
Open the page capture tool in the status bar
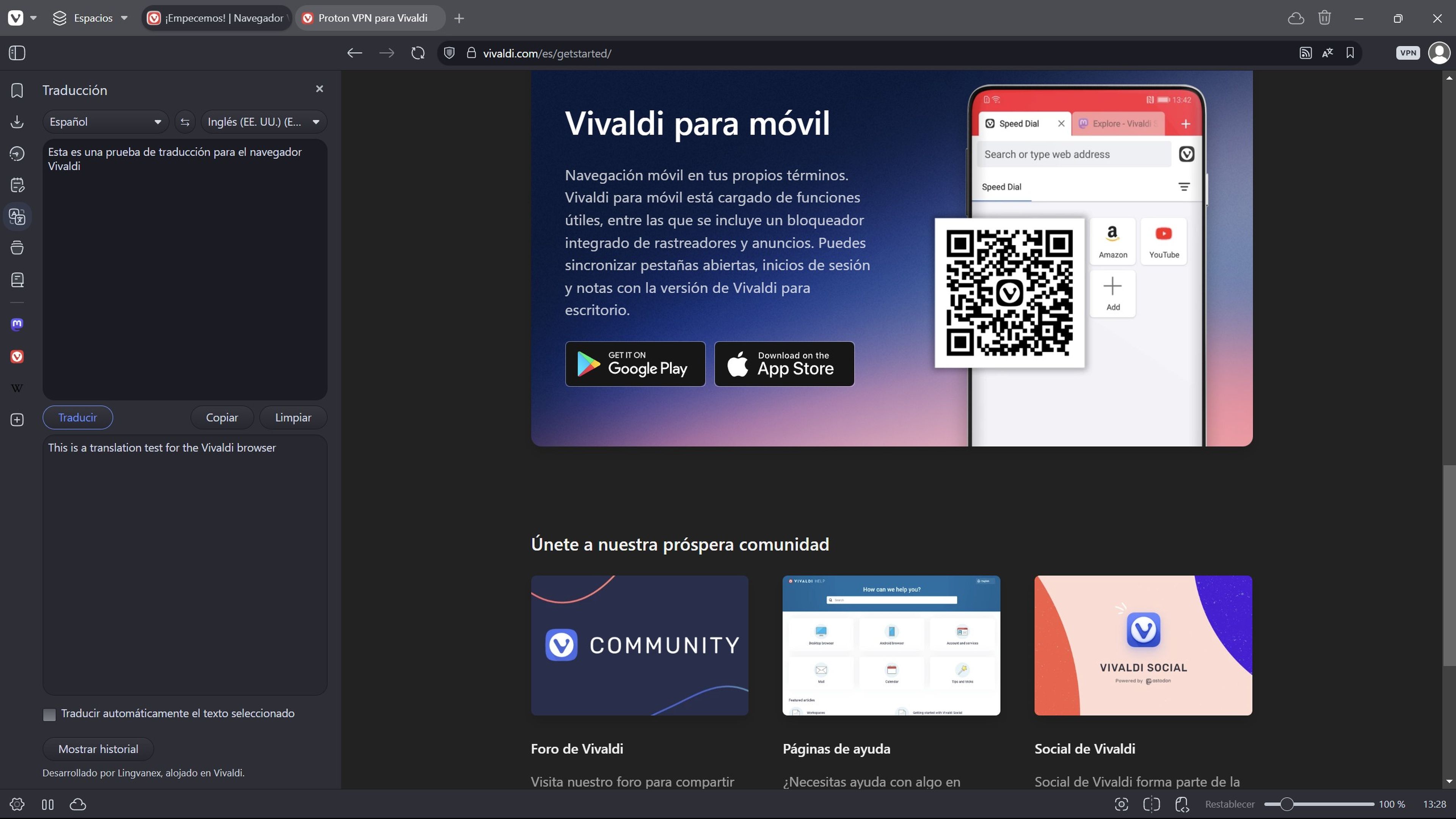1122,804
